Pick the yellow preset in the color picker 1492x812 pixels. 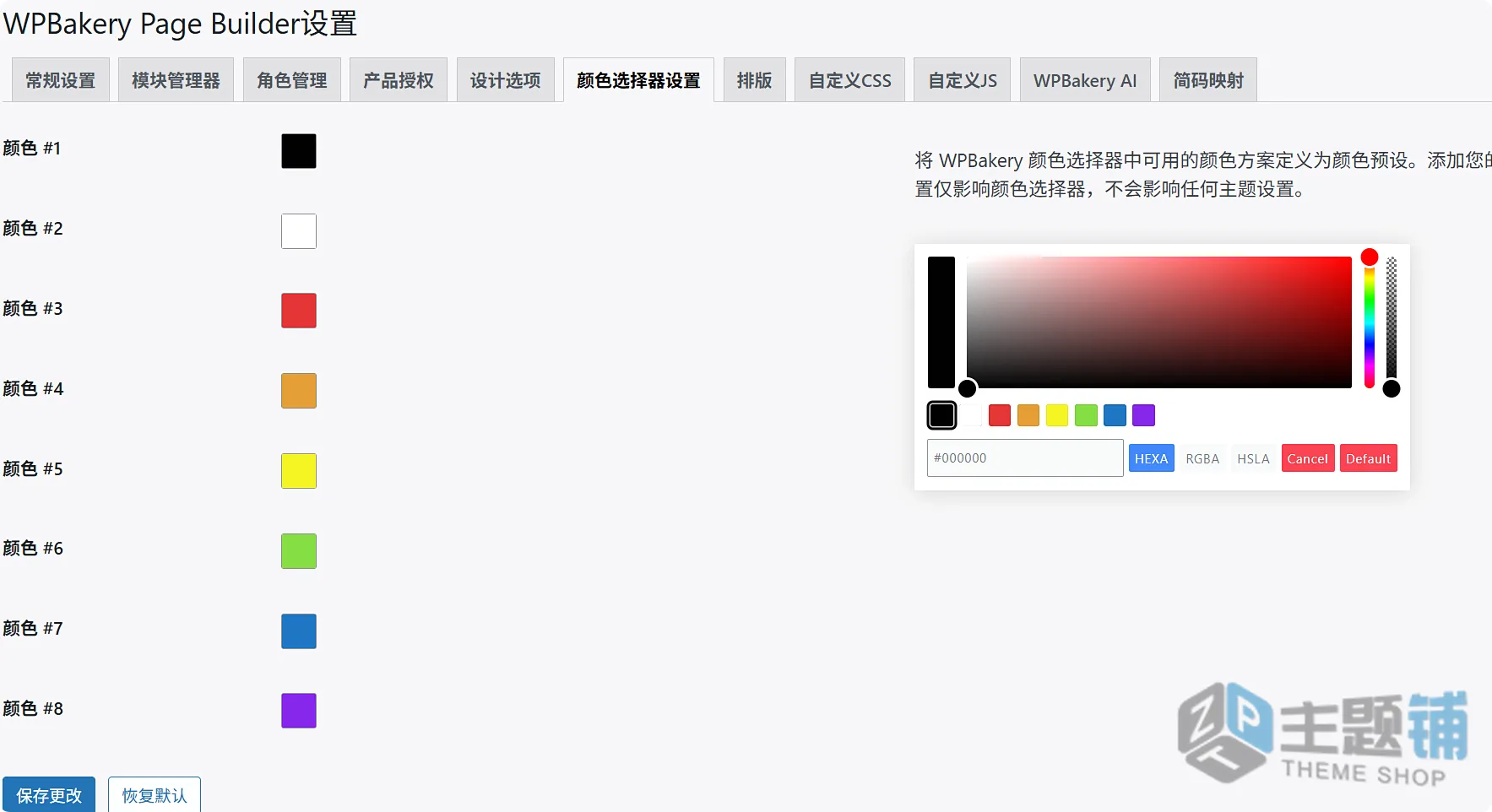click(1057, 415)
